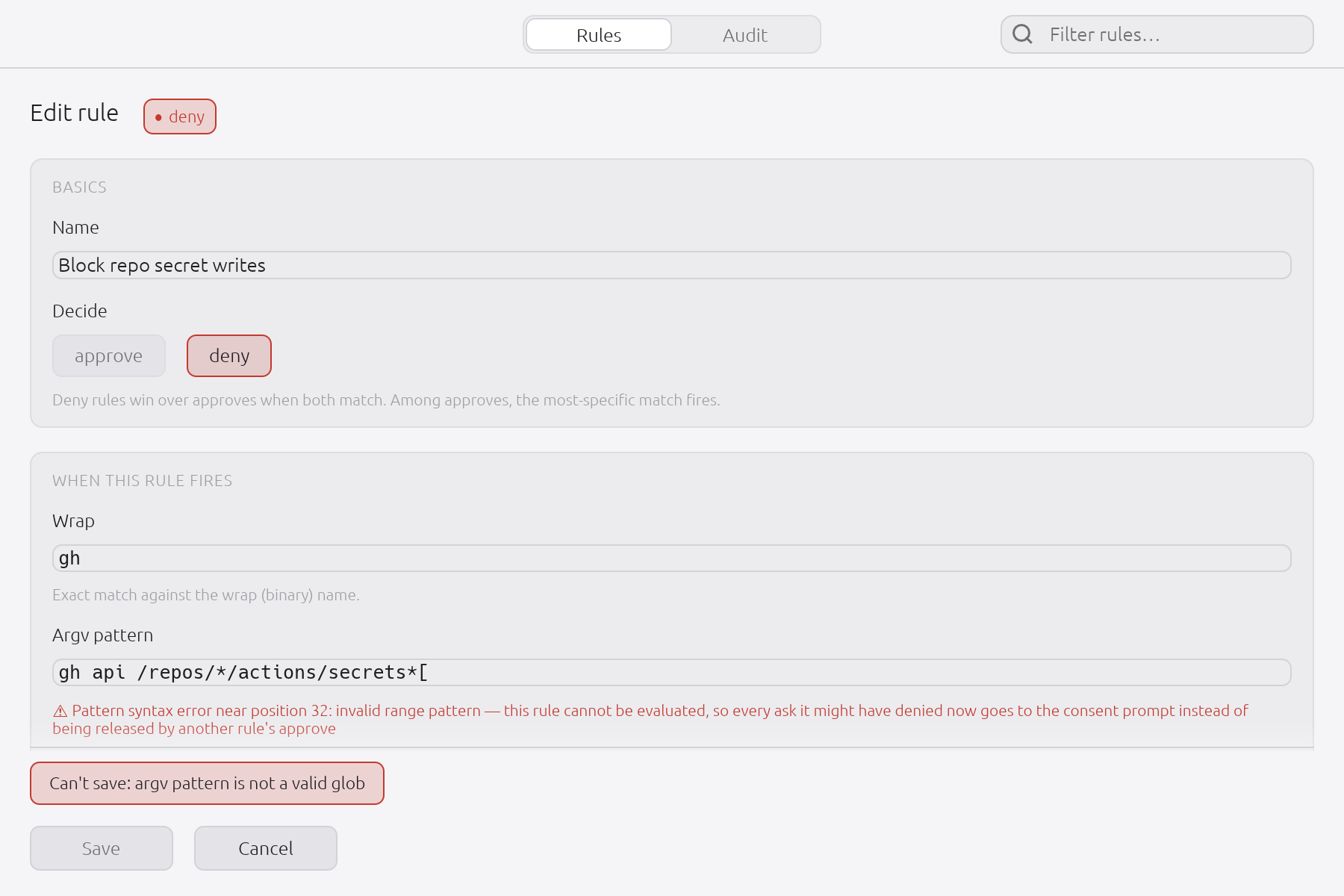Click the 'WHEN THIS RULE FIRES' section label
Screen dimensions: 1344x896
[143, 481]
